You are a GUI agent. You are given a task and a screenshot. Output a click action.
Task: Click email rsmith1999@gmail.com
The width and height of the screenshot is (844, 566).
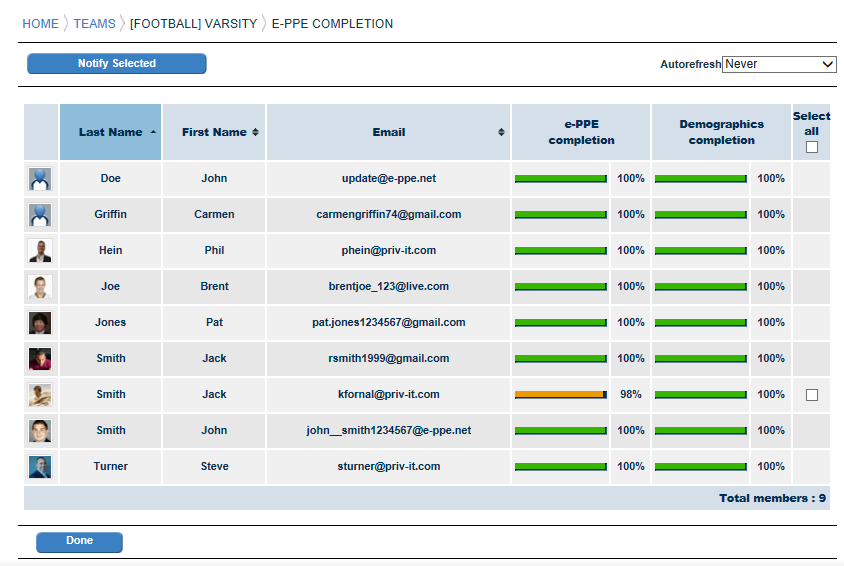coord(389,358)
